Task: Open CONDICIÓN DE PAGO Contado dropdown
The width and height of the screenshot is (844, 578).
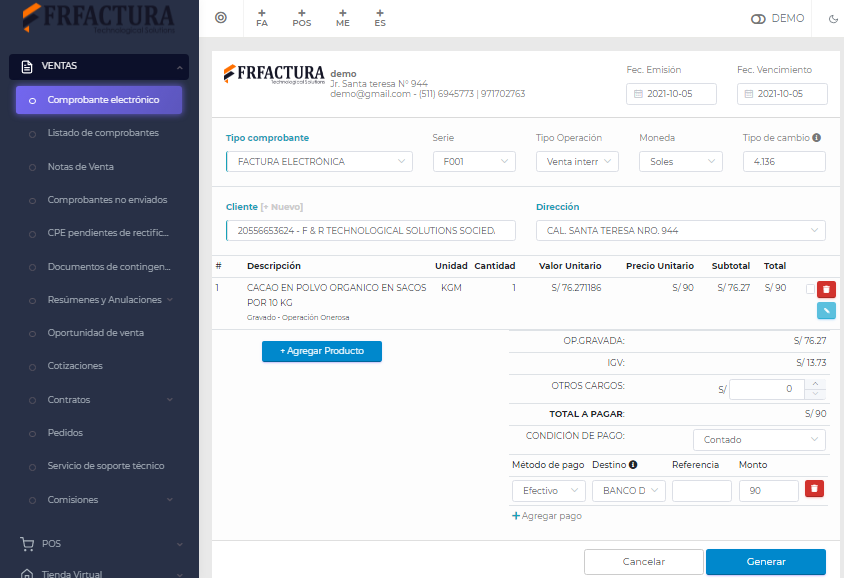Action: (x=759, y=440)
